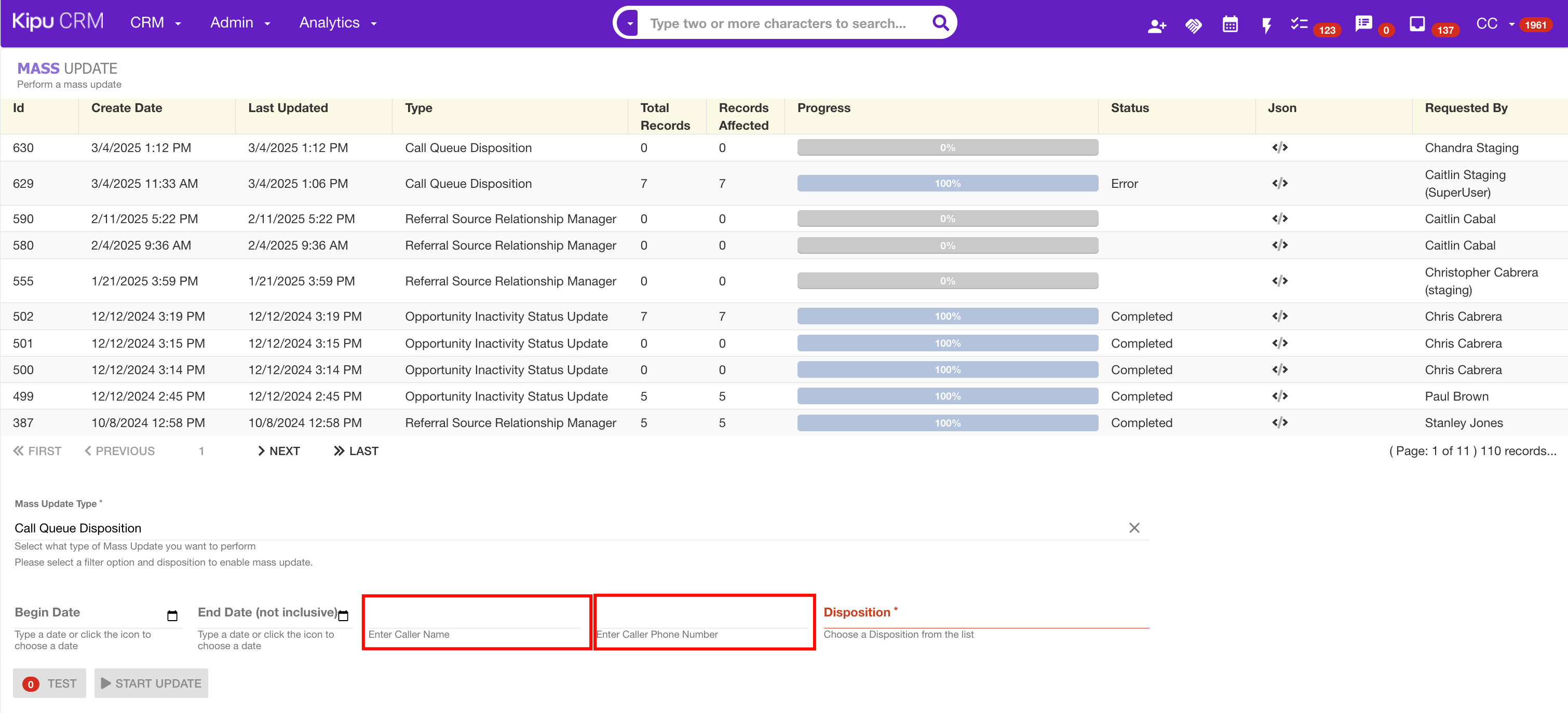The height and width of the screenshot is (713, 1568).
Task: Clear the Mass Update Type selection
Action: pos(1134,527)
